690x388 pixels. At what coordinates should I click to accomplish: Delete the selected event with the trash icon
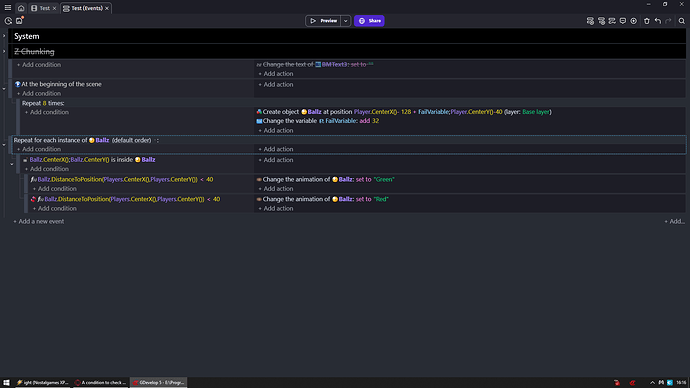(646, 21)
